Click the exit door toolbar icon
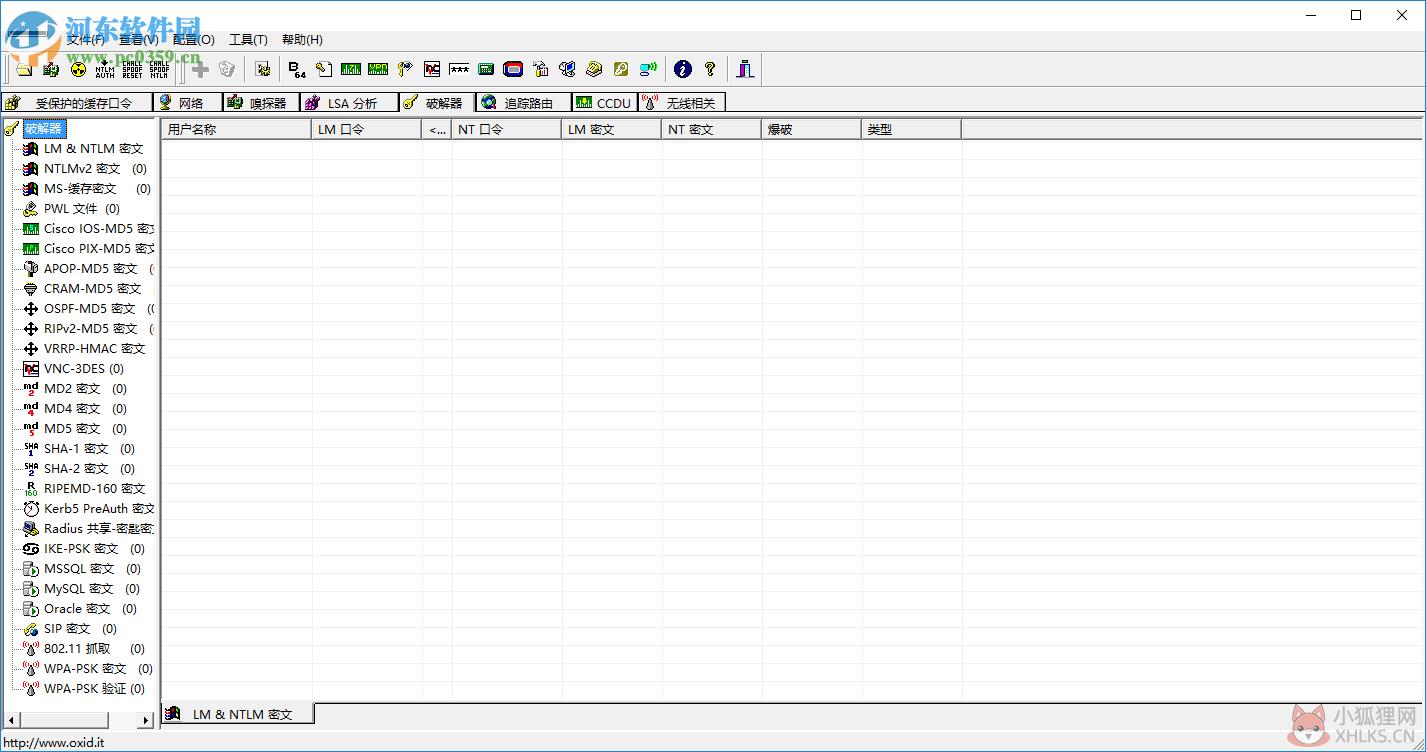Screen dimensions: 1426x752 [745, 69]
